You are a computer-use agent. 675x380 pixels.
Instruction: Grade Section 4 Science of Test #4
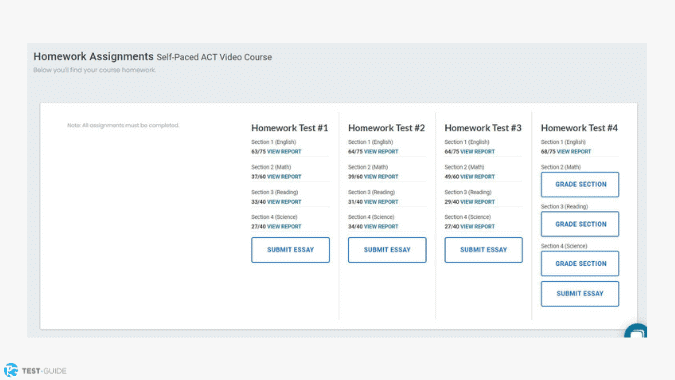[580, 263]
